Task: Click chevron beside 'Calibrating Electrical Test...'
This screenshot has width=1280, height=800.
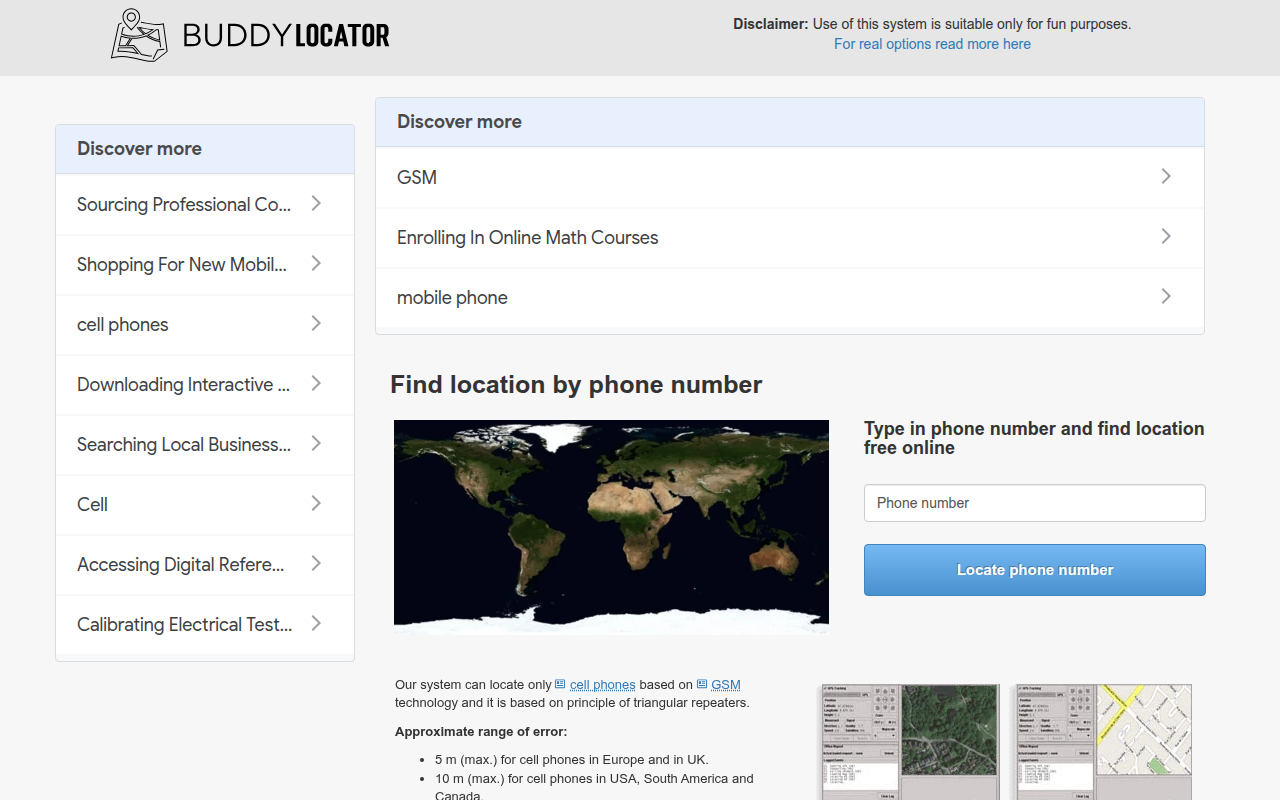Action: click(x=316, y=623)
